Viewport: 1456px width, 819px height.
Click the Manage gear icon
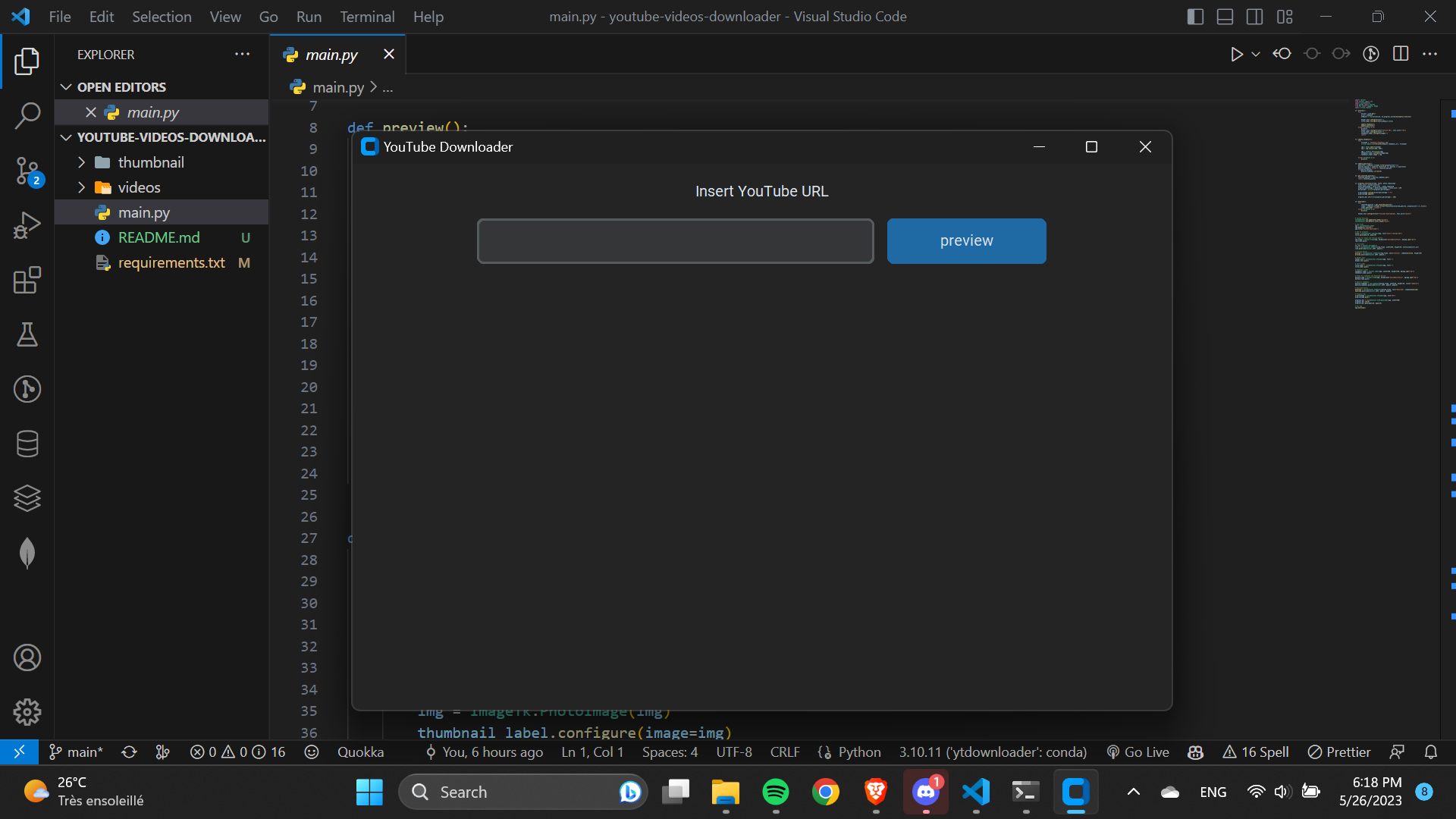click(x=27, y=711)
